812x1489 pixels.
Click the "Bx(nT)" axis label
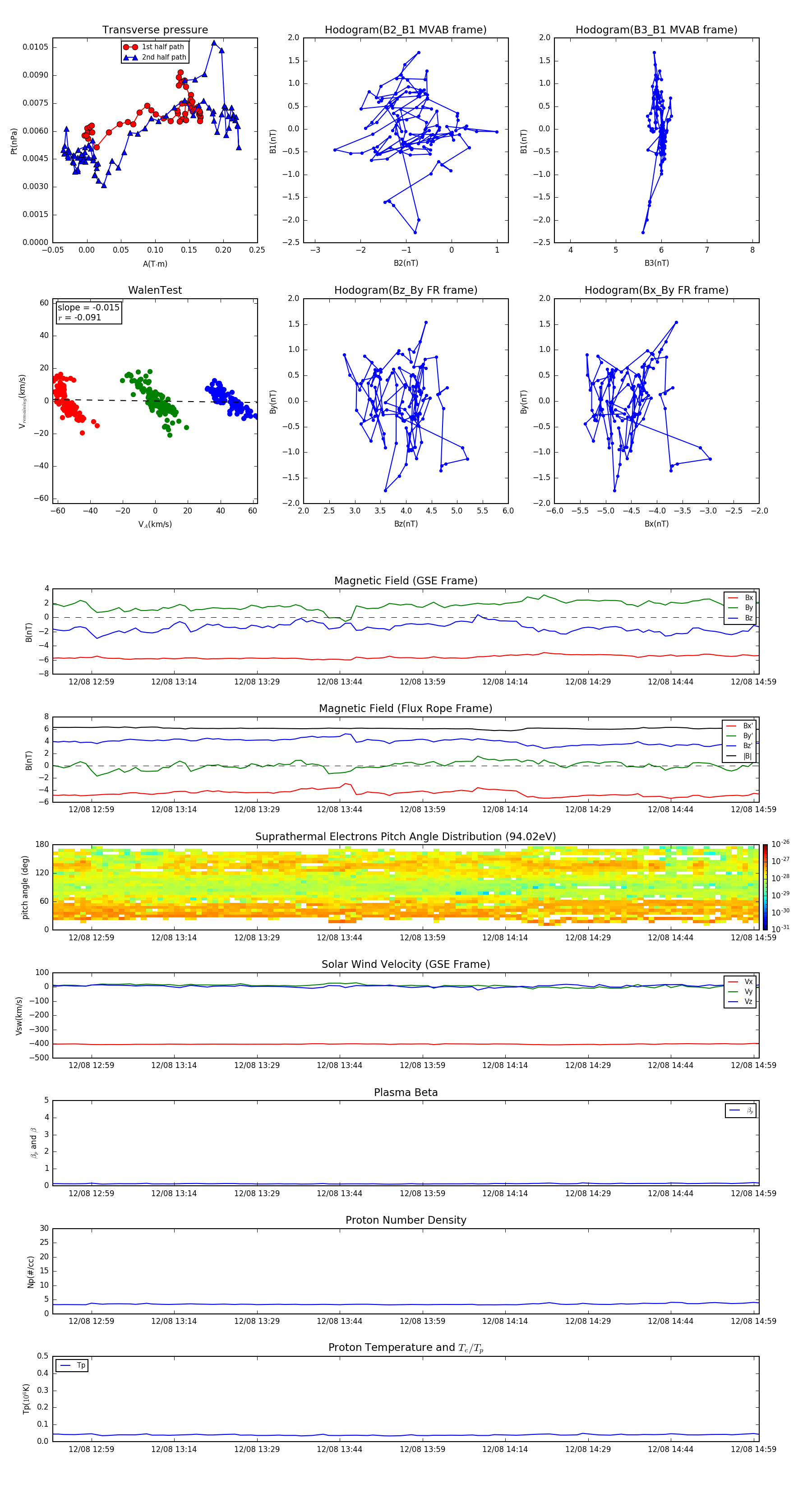click(x=656, y=524)
